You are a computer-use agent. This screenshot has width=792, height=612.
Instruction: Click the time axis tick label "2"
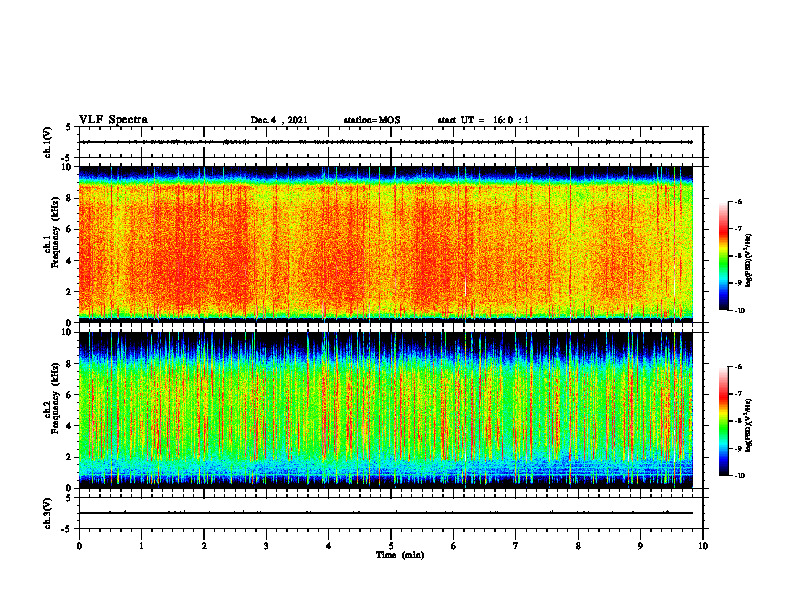pos(204,546)
